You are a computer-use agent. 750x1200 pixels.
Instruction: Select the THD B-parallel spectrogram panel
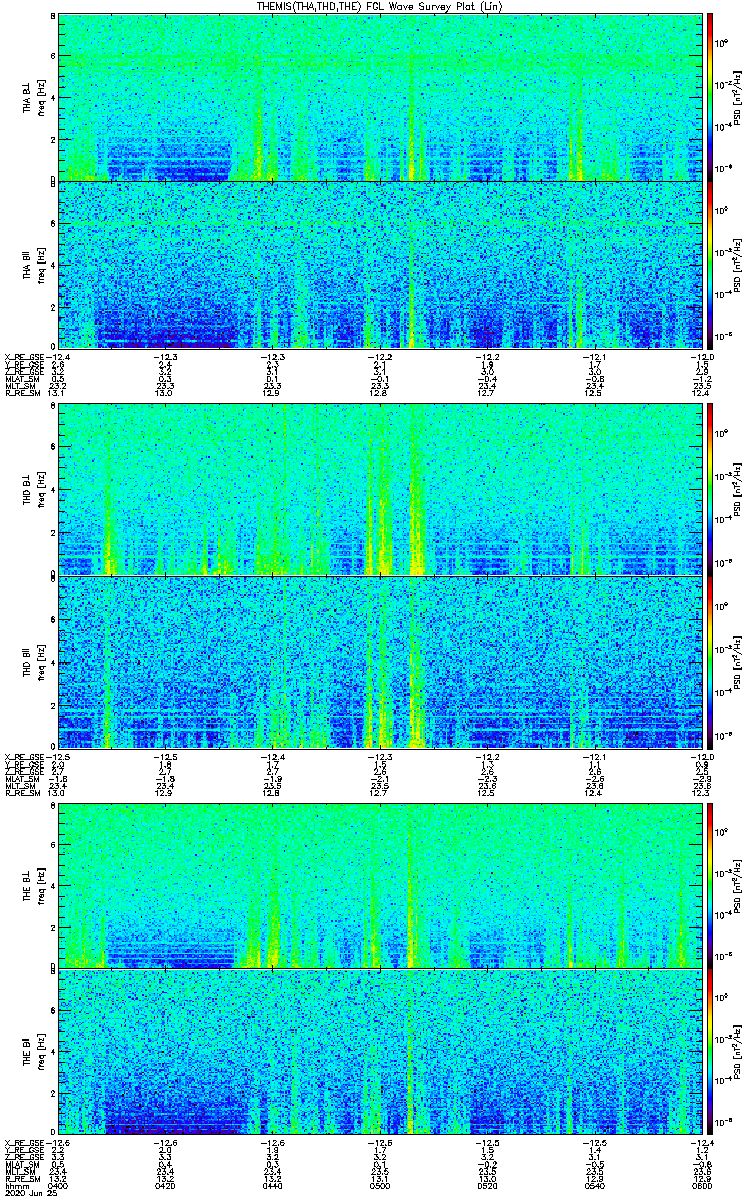point(380,662)
